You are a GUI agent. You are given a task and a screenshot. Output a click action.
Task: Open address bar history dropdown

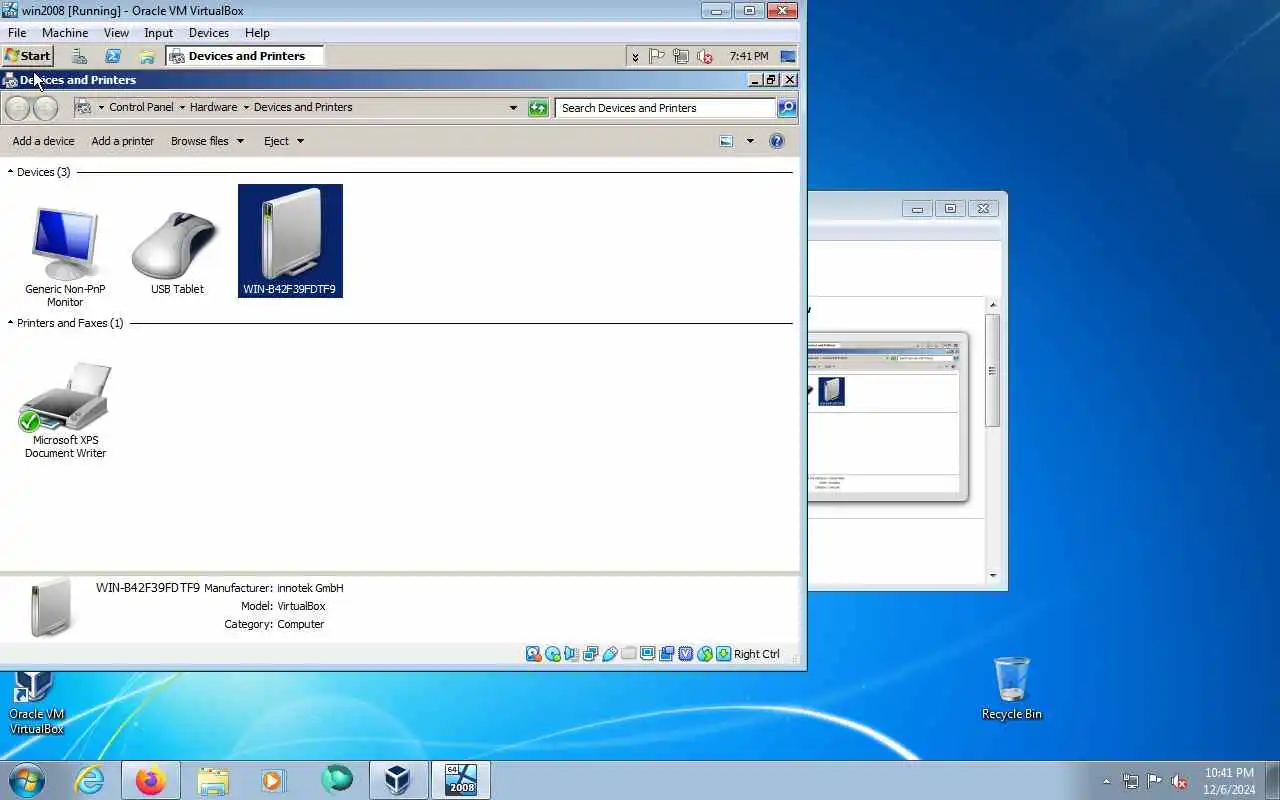(x=514, y=108)
